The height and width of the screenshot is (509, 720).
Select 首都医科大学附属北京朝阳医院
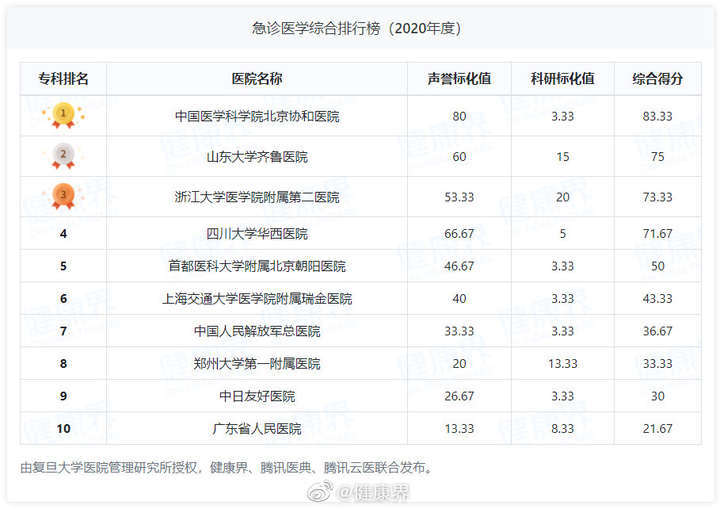tap(257, 266)
